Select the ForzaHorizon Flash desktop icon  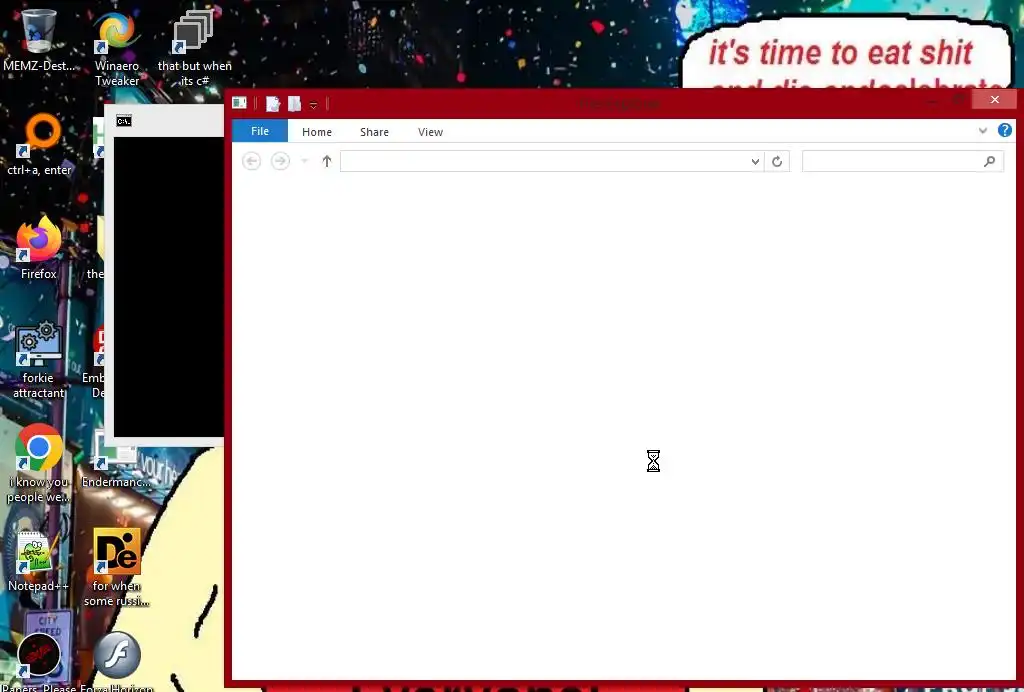point(117,661)
